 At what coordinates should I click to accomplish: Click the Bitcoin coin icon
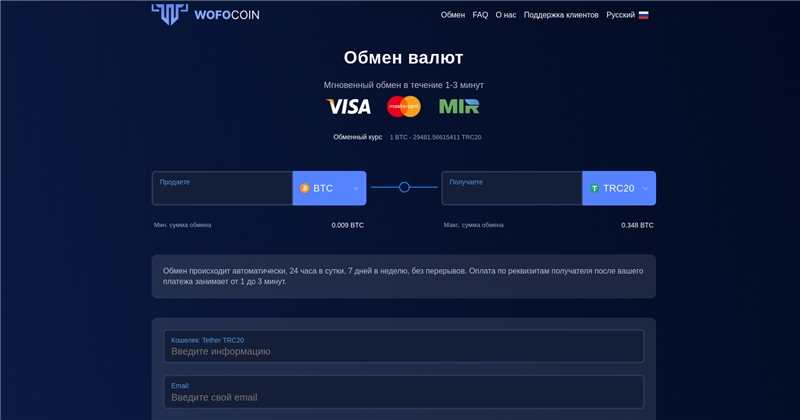click(x=305, y=188)
